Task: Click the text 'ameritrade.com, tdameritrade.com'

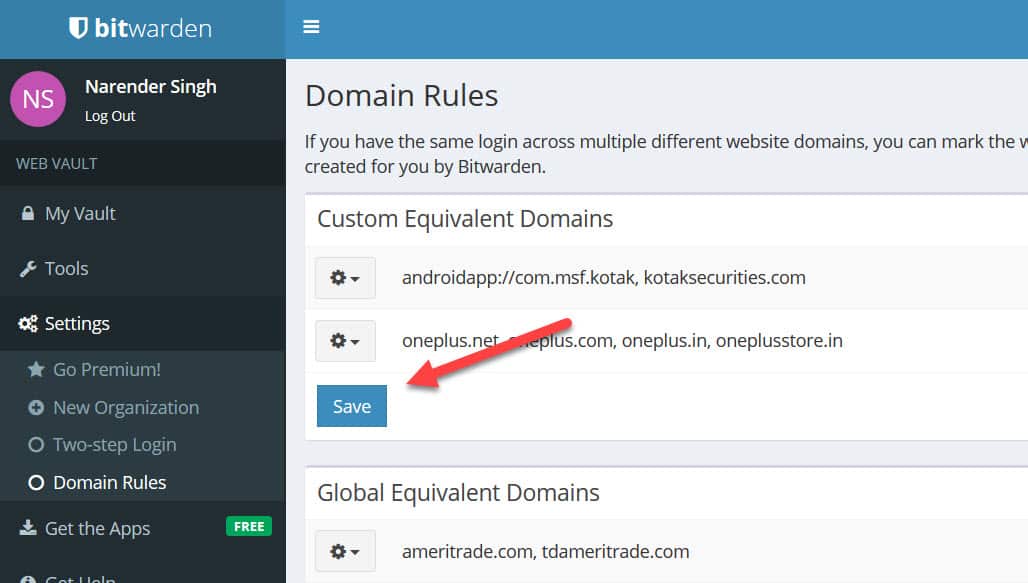Action: coord(545,552)
